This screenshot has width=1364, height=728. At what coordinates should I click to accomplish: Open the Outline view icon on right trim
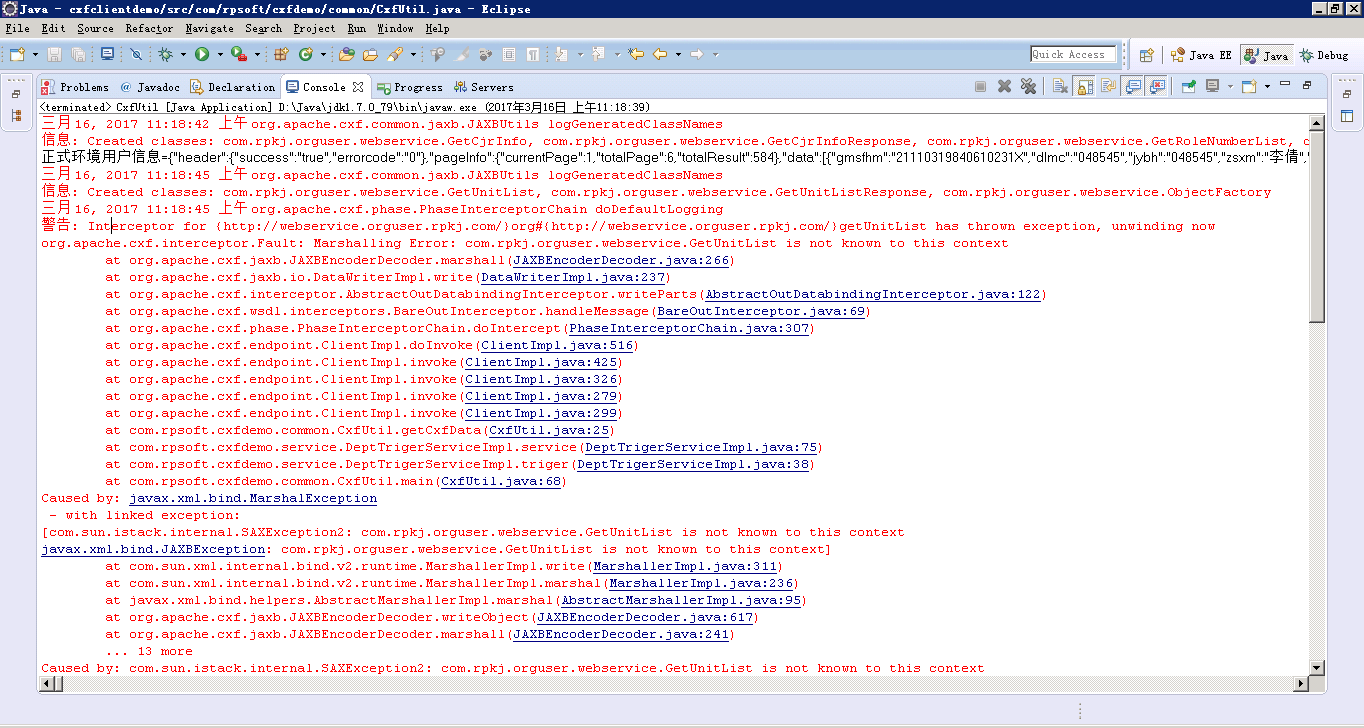pos(1346,116)
